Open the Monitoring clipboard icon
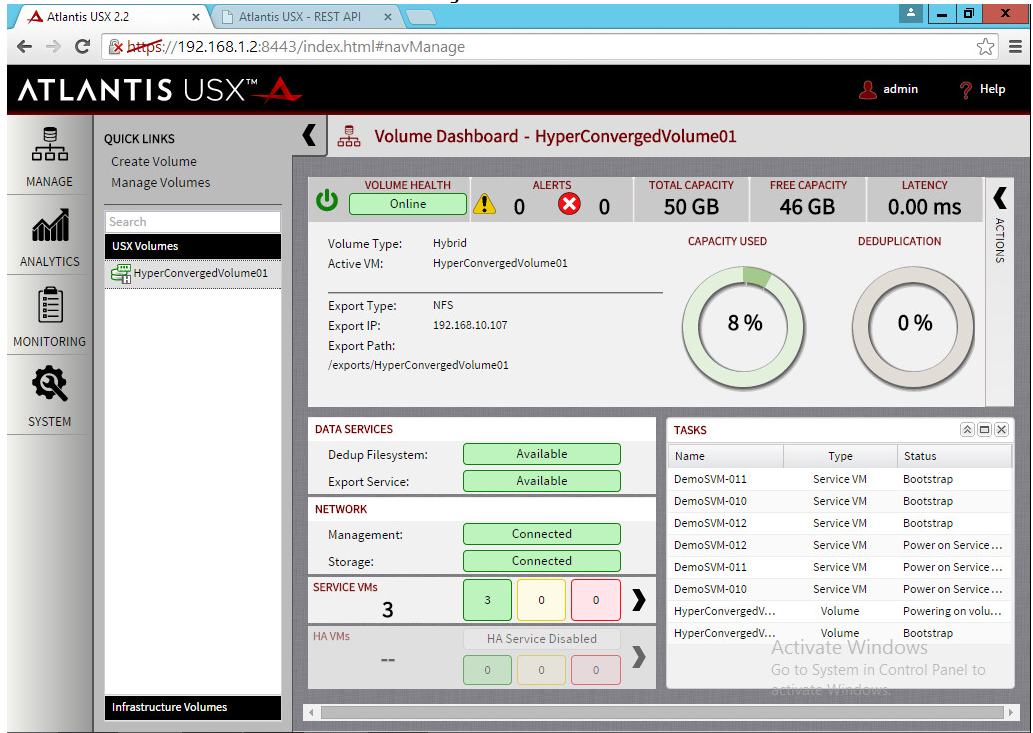The height and width of the screenshot is (733, 1033). pos(50,305)
